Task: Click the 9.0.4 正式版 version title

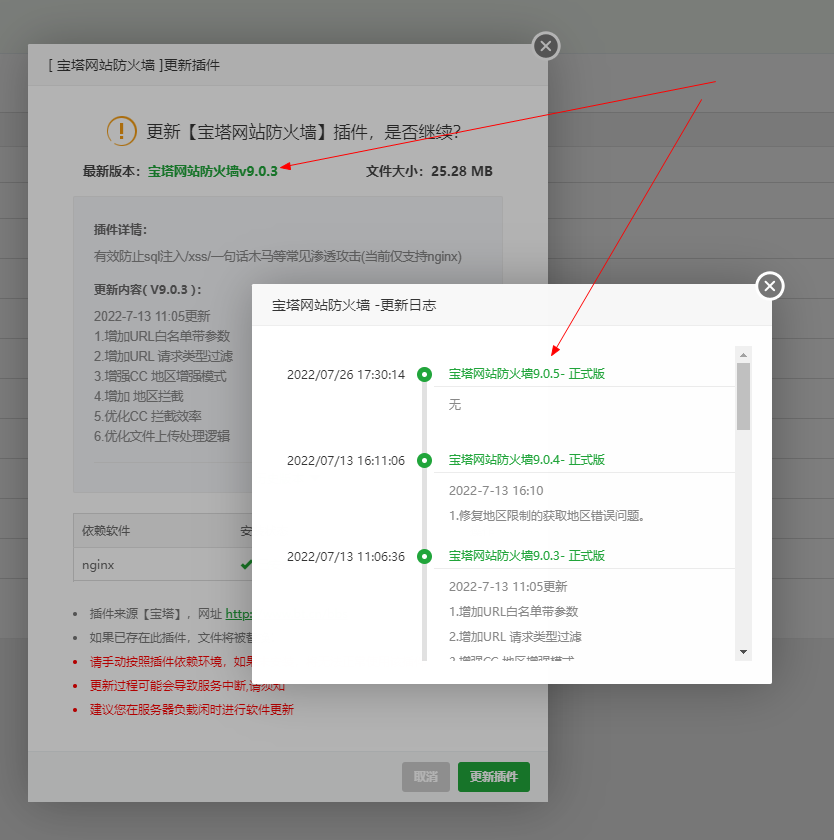Action: click(x=527, y=460)
